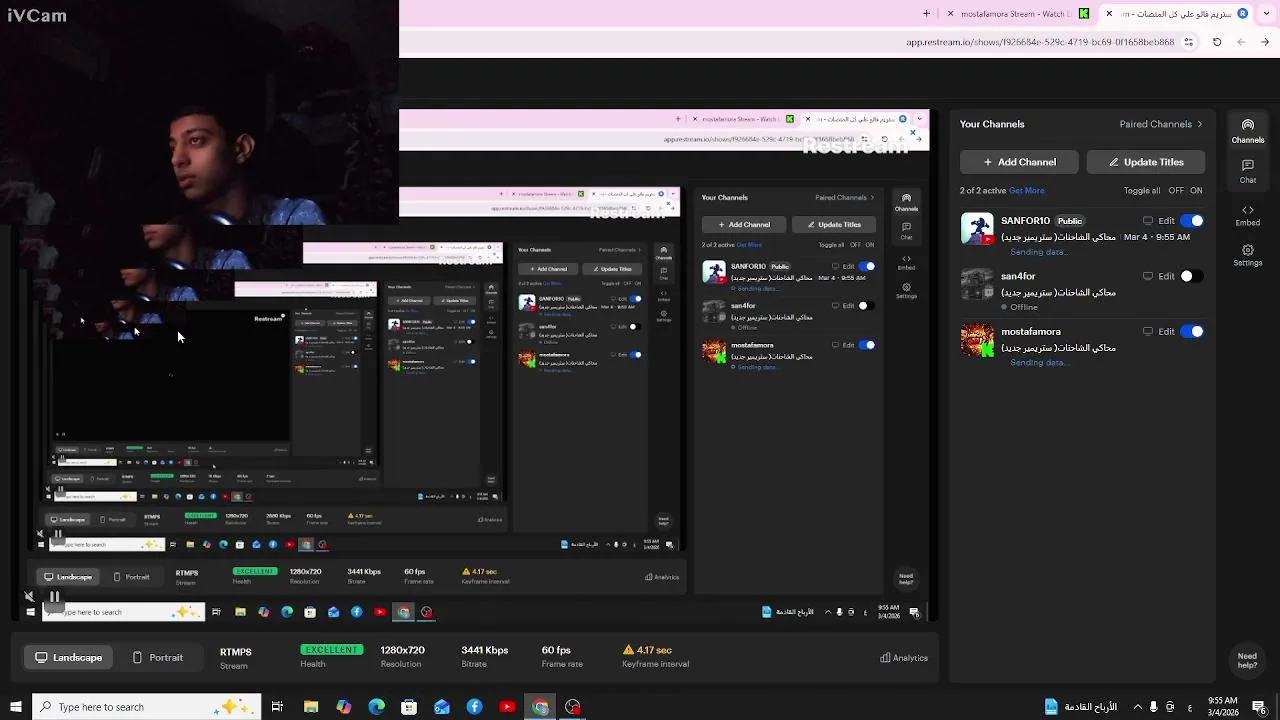The image size is (1280, 720).
Task: Edit the mostafamora channel
Action: point(1166,331)
